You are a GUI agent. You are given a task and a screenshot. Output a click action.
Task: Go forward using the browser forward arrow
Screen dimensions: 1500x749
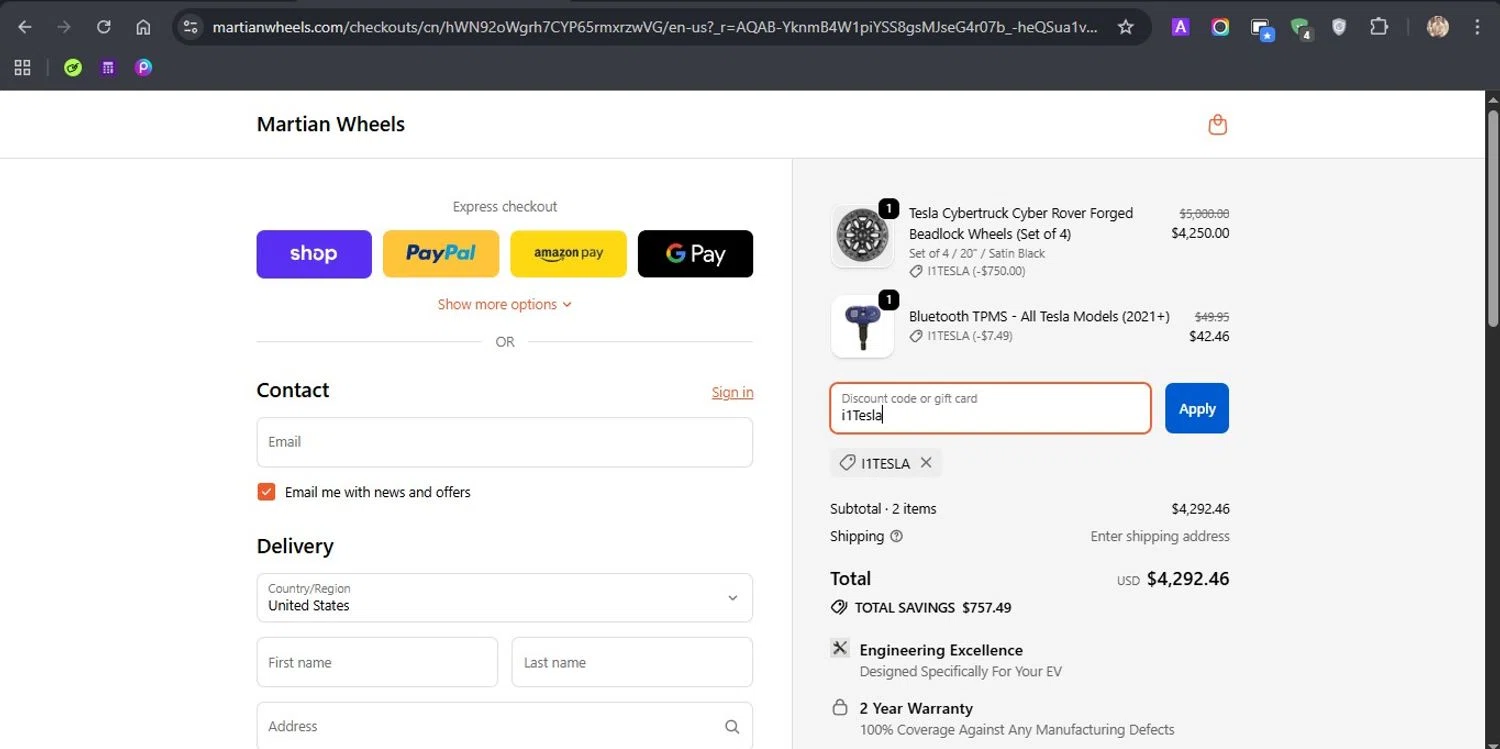[64, 27]
